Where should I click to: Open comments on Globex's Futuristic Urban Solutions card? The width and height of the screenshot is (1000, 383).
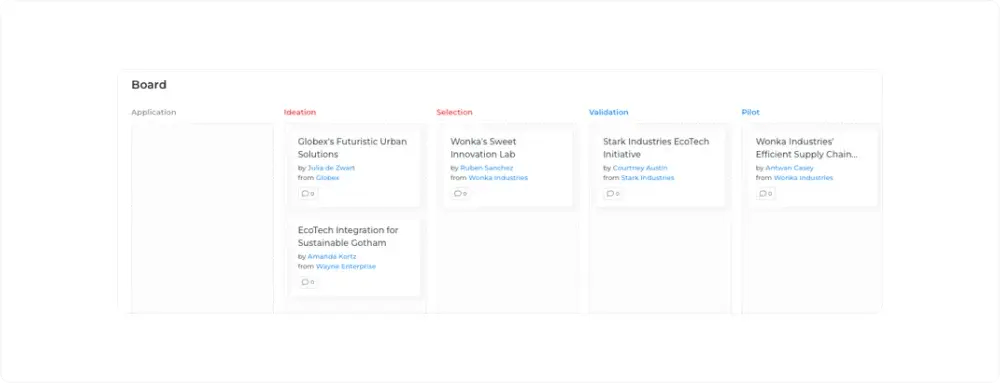(308, 194)
